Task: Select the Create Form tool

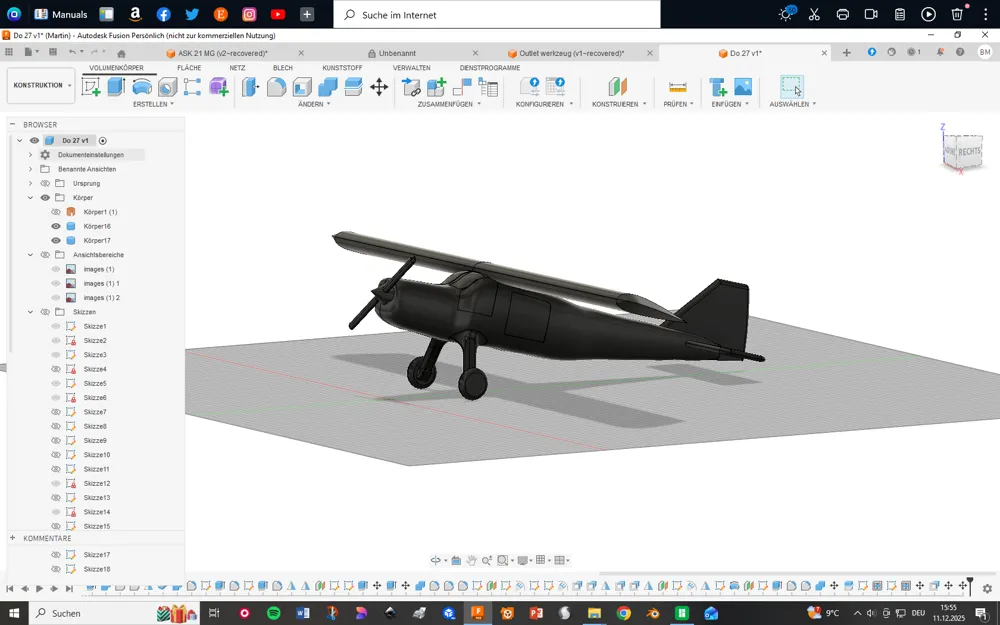Action: coord(218,87)
